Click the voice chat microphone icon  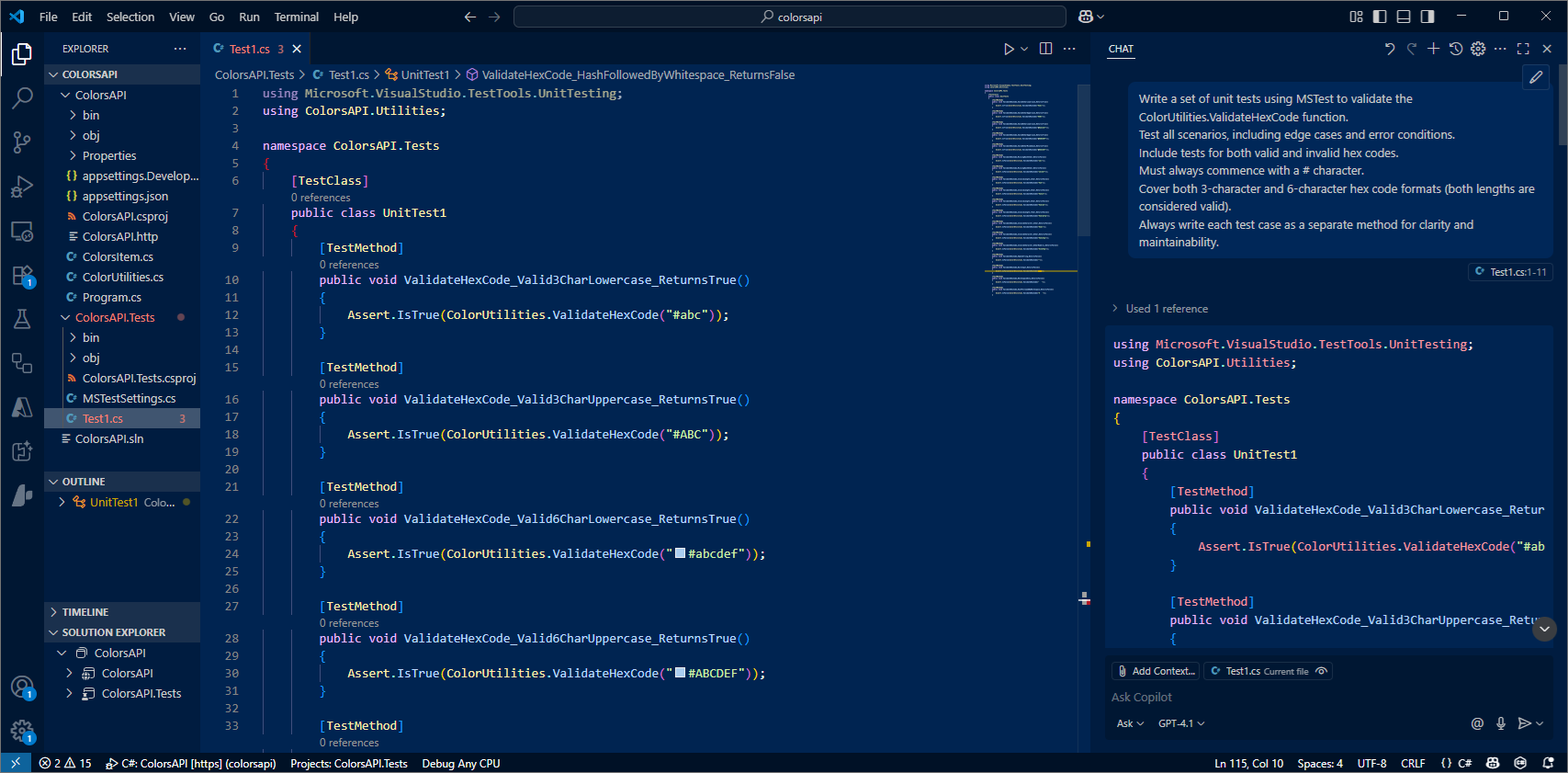[1501, 723]
